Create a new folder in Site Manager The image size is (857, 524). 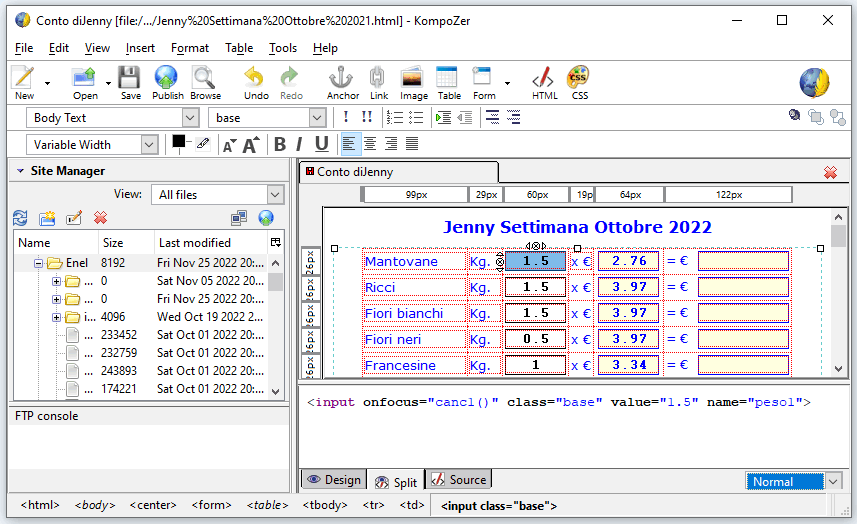[47, 218]
